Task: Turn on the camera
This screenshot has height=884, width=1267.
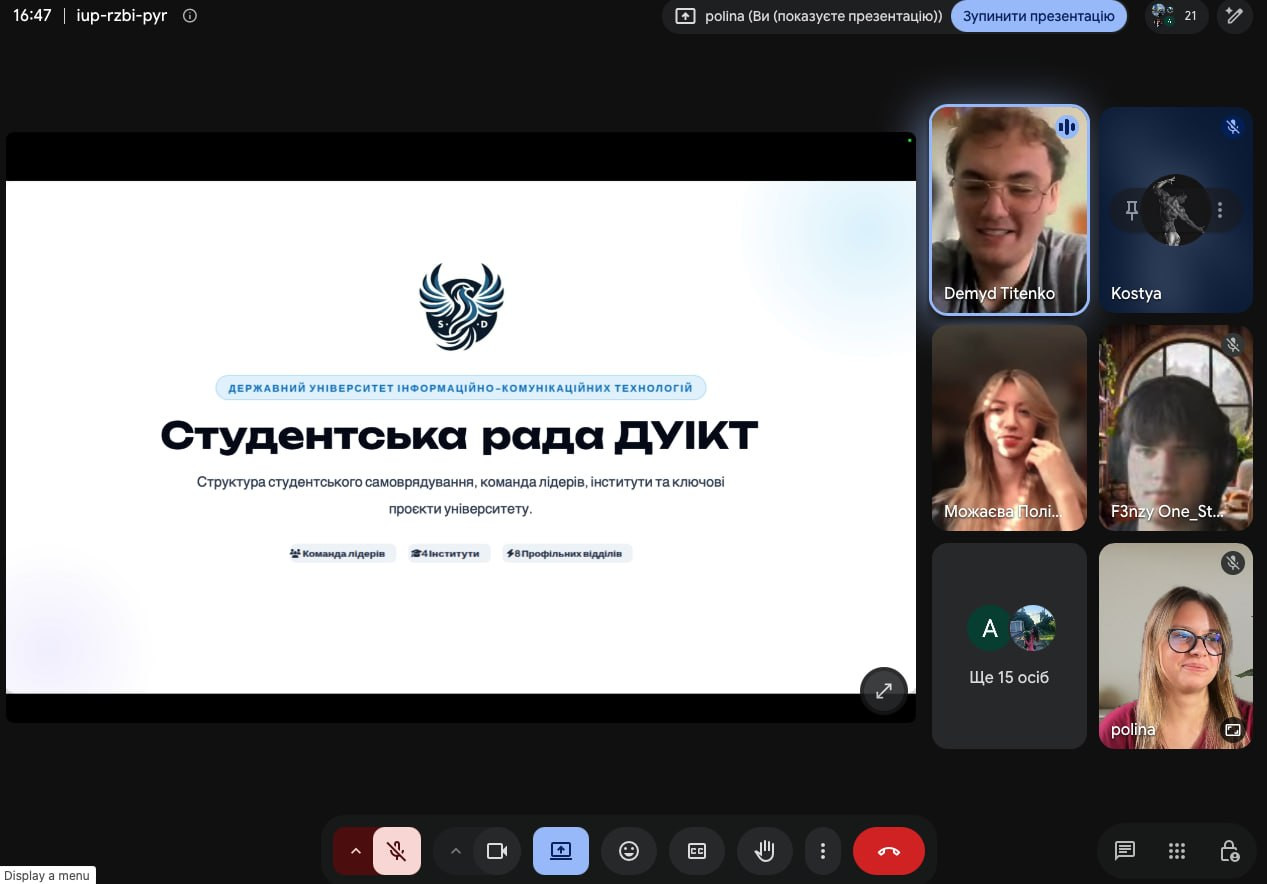Action: point(497,851)
